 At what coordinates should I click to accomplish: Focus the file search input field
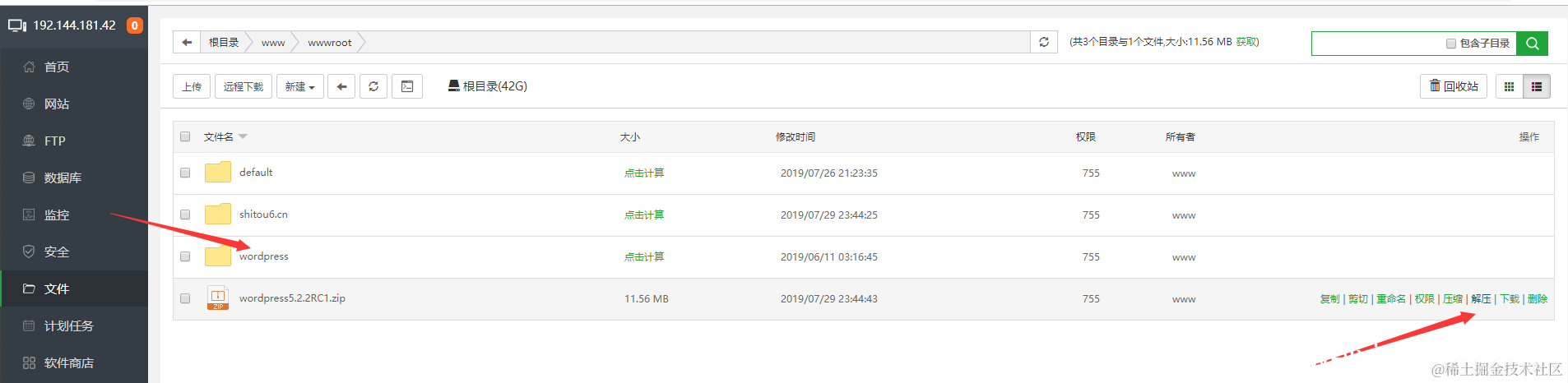pos(1377,44)
